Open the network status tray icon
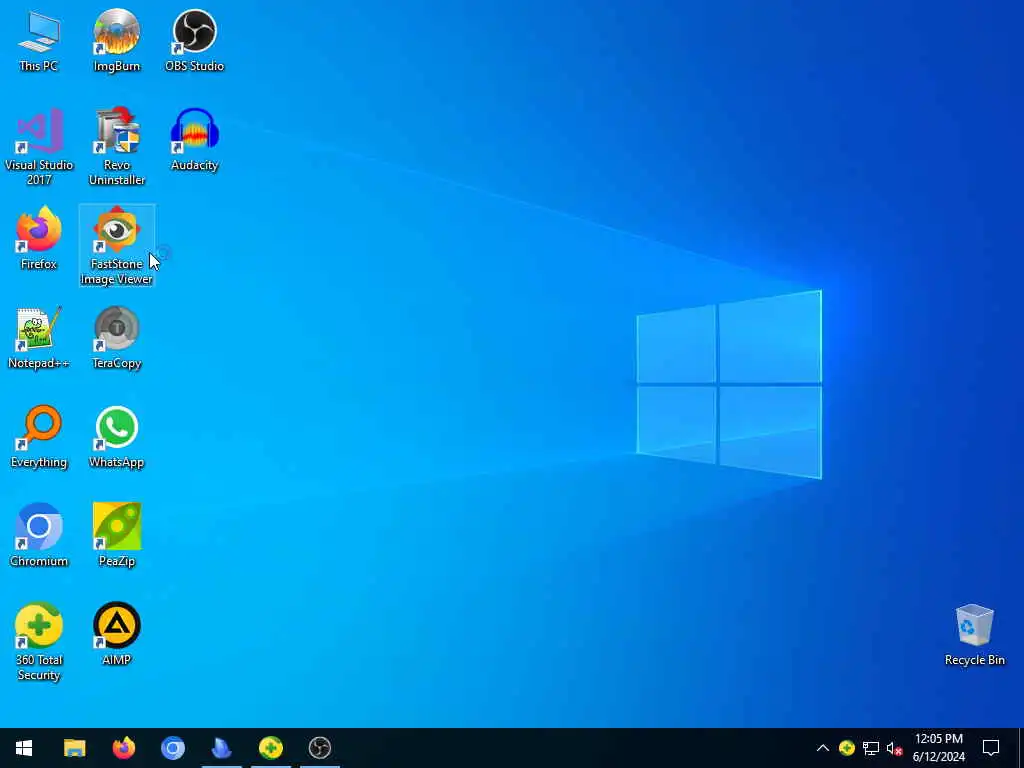 pyautogui.click(x=871, y=748)
